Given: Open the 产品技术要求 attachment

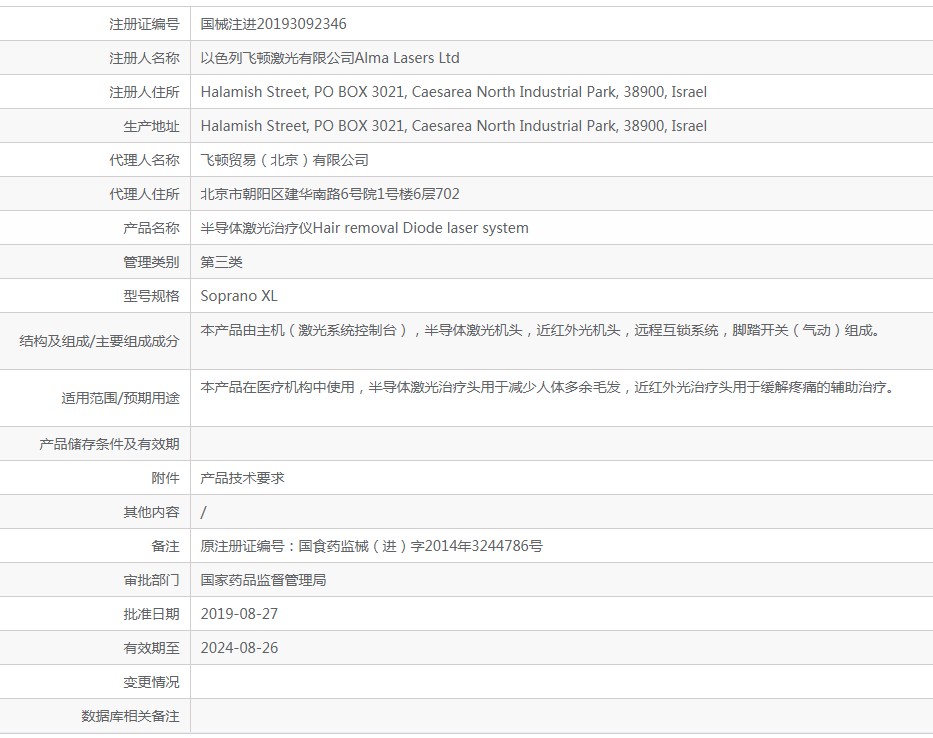Looking at the screenshot, I should (x=242, y=478).
